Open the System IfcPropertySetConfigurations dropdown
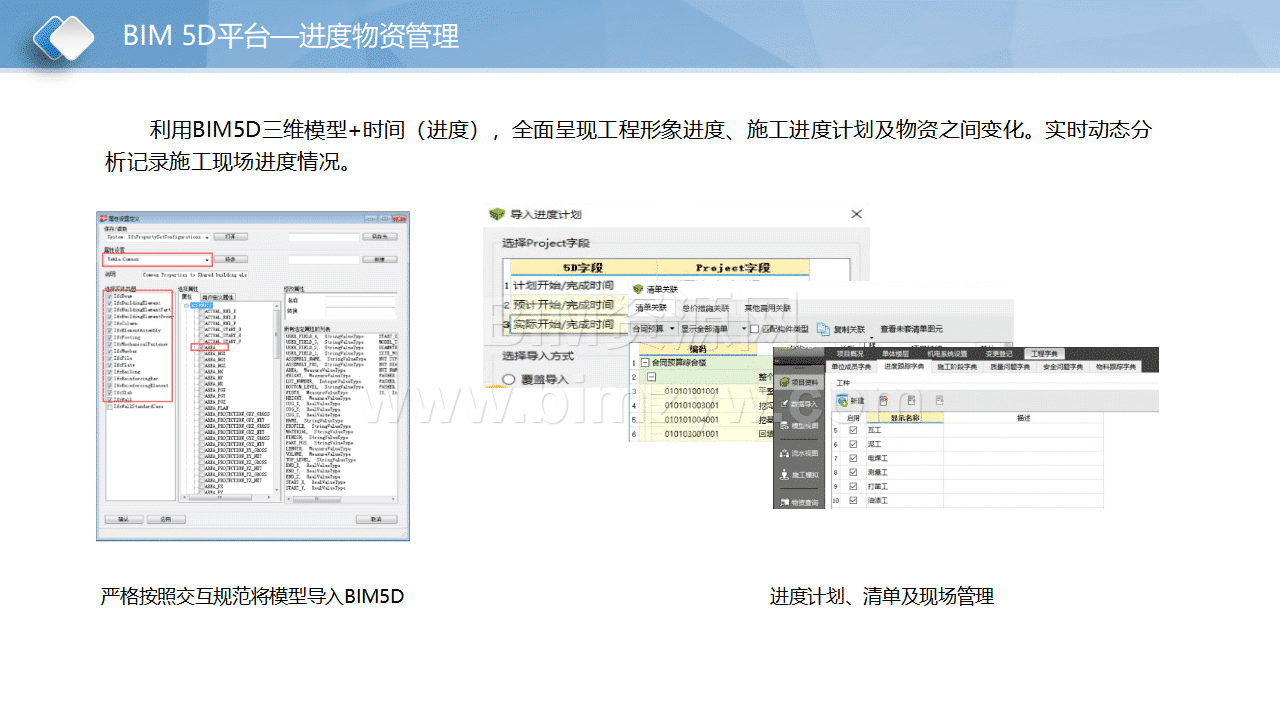Image resolution: width=1280 pixels, height=720 pixels. (158, 237)
